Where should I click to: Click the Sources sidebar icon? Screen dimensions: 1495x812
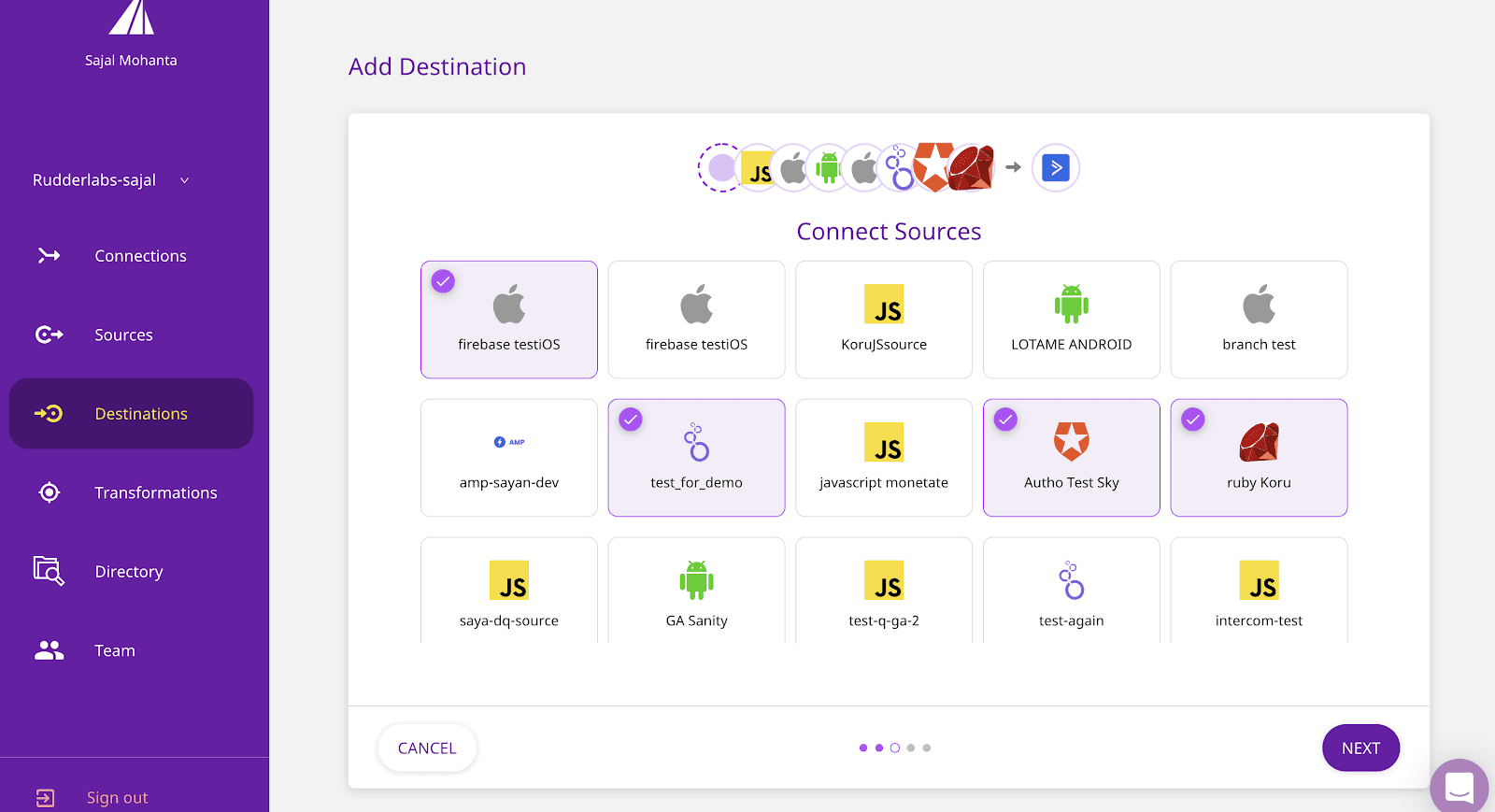click(49, 335)
